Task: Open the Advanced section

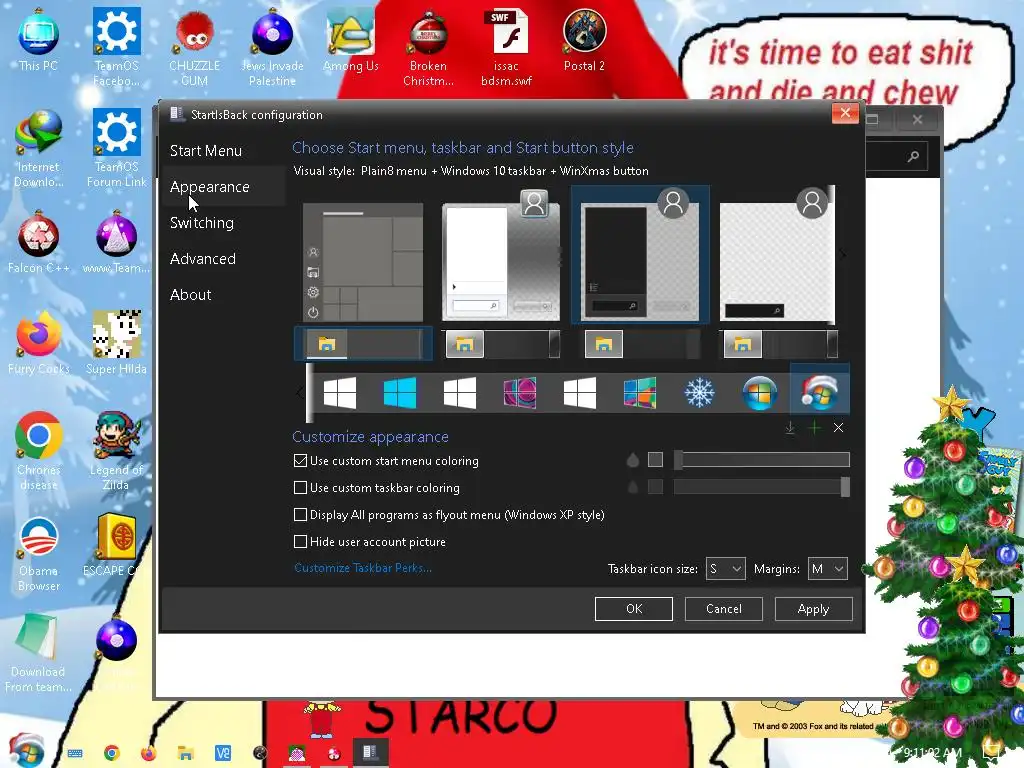Action: coord(202,259)
